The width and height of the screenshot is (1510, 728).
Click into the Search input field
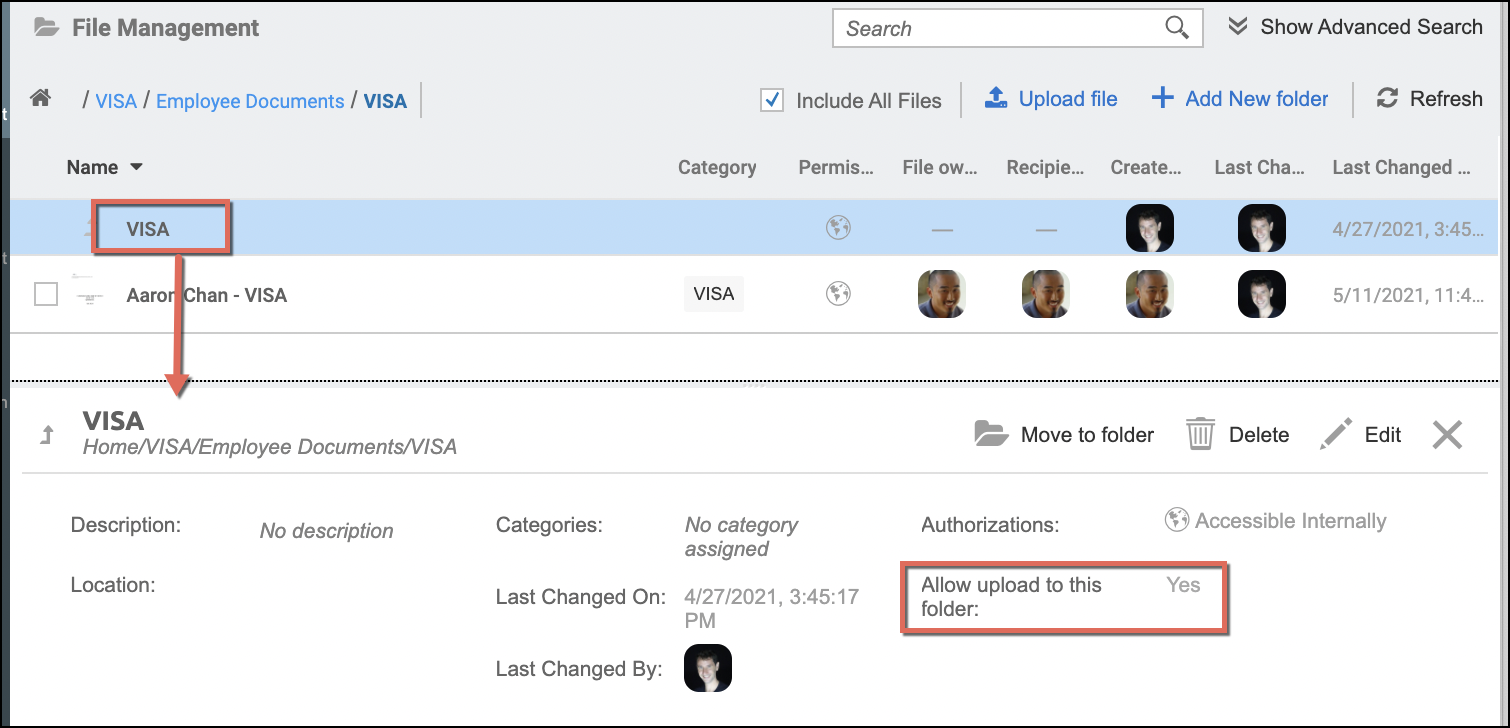click(x=1000, y=28)
